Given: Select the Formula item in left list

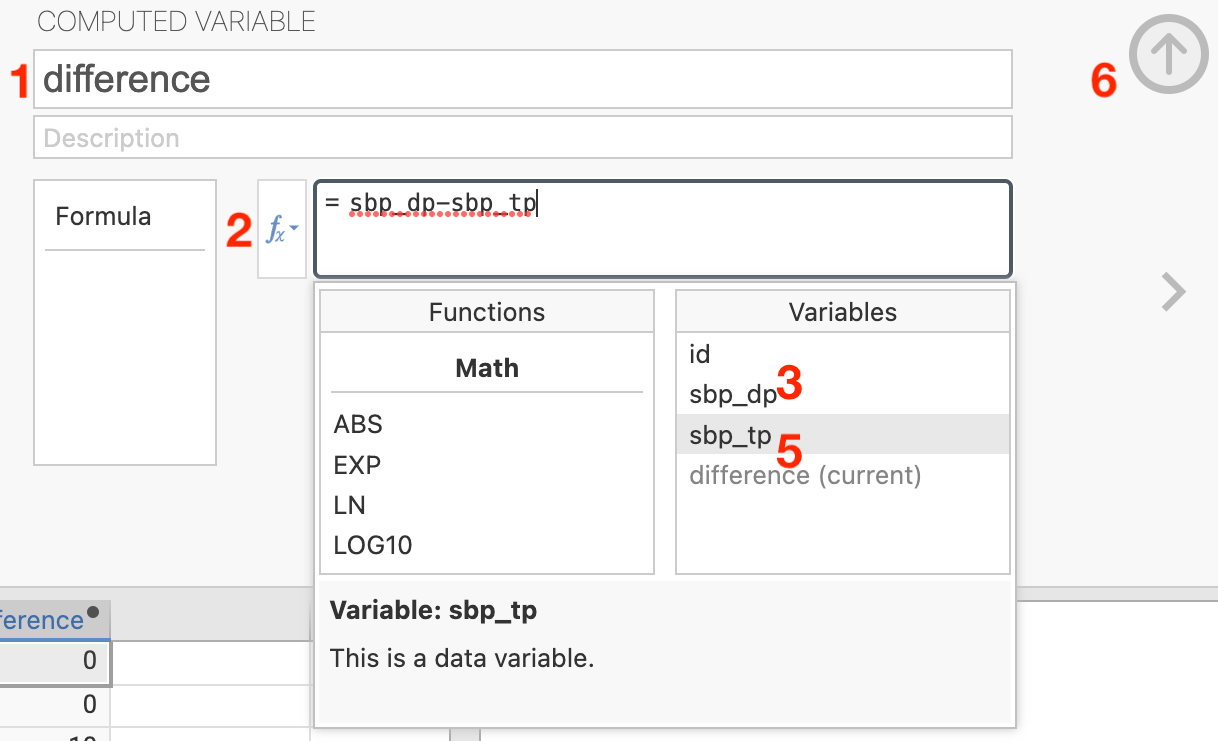Looking at the screenshot, I should coord(104,216).
